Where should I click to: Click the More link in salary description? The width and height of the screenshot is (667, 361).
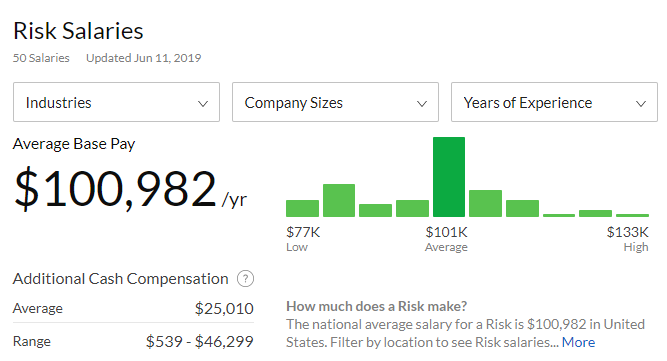[578, 342]
